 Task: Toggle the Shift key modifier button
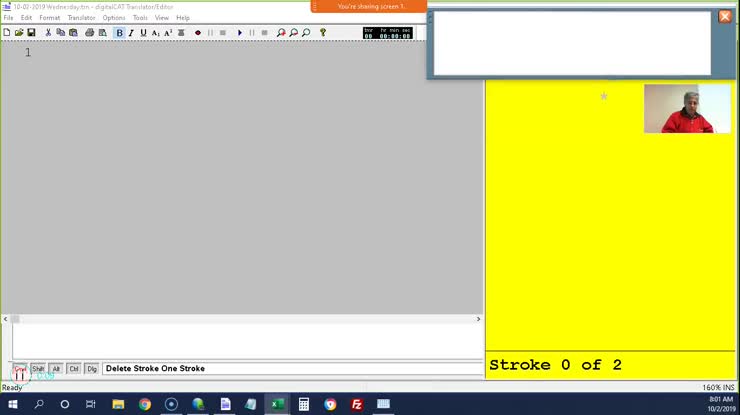pos(38,369)
